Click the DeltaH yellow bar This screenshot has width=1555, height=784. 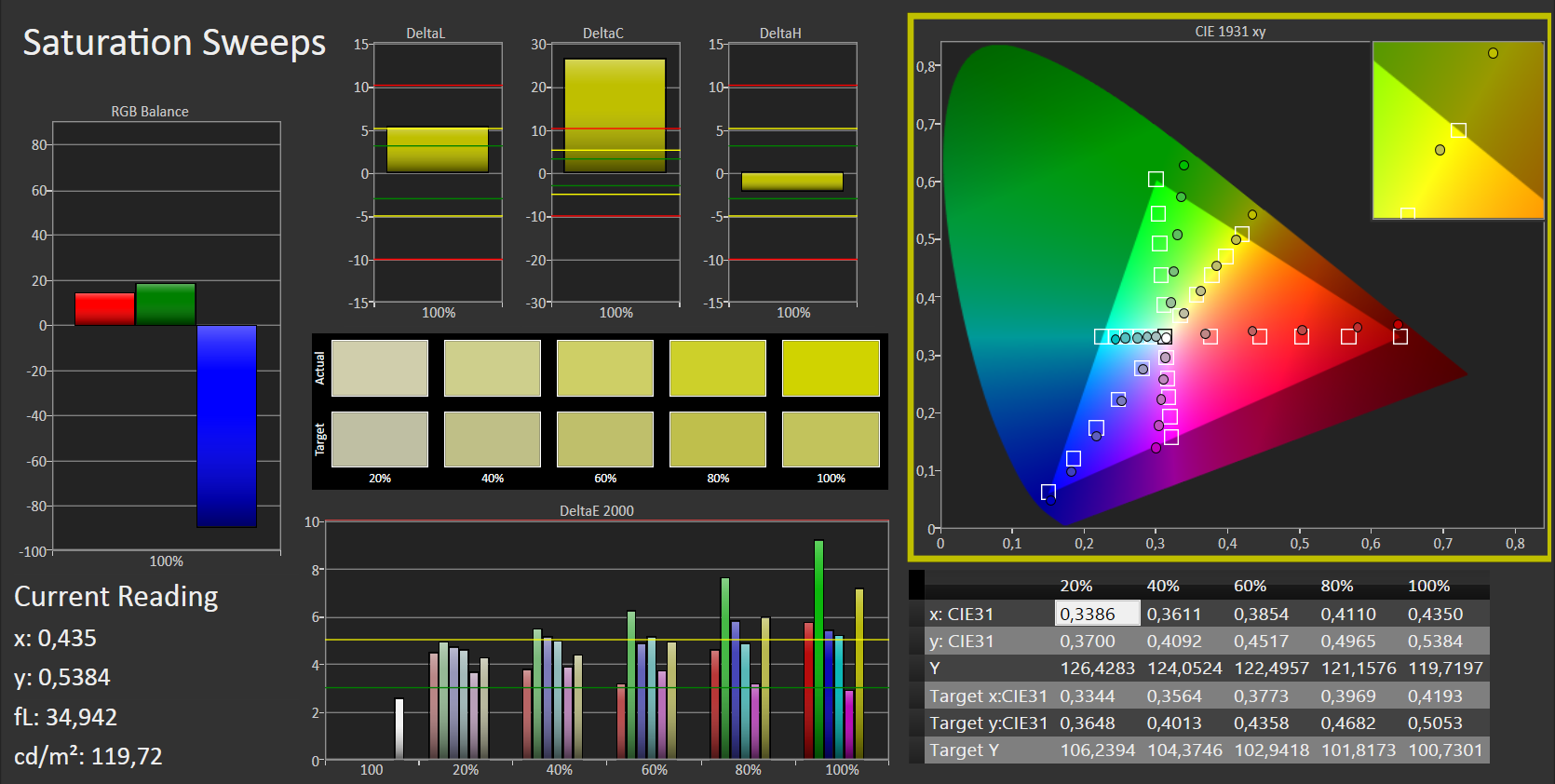click(792, 182)
